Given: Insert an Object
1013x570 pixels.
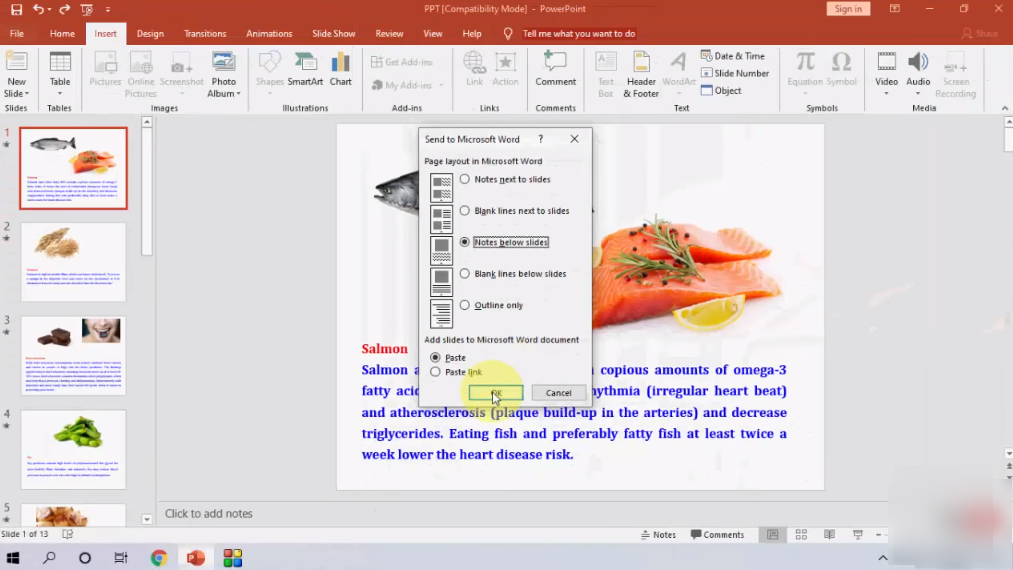Looking at the screenshot, I should pyautogui.click(x=721, y=90).
